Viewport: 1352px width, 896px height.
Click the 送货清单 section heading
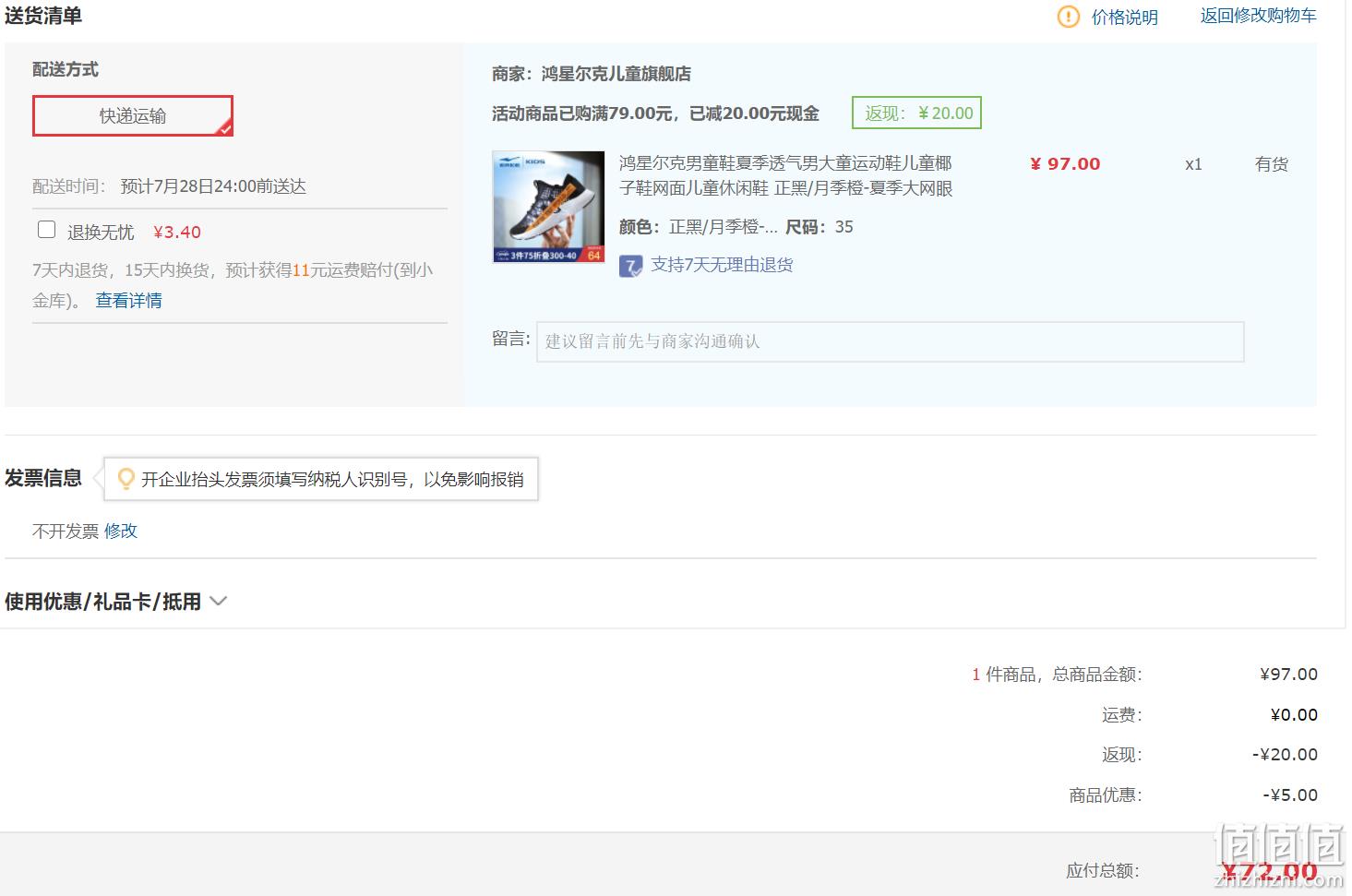tap(43, 16)
